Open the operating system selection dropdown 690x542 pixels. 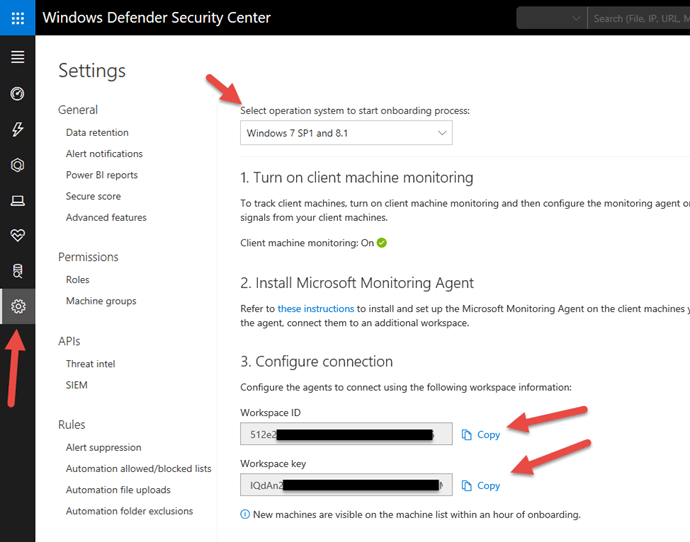point(346,133)
